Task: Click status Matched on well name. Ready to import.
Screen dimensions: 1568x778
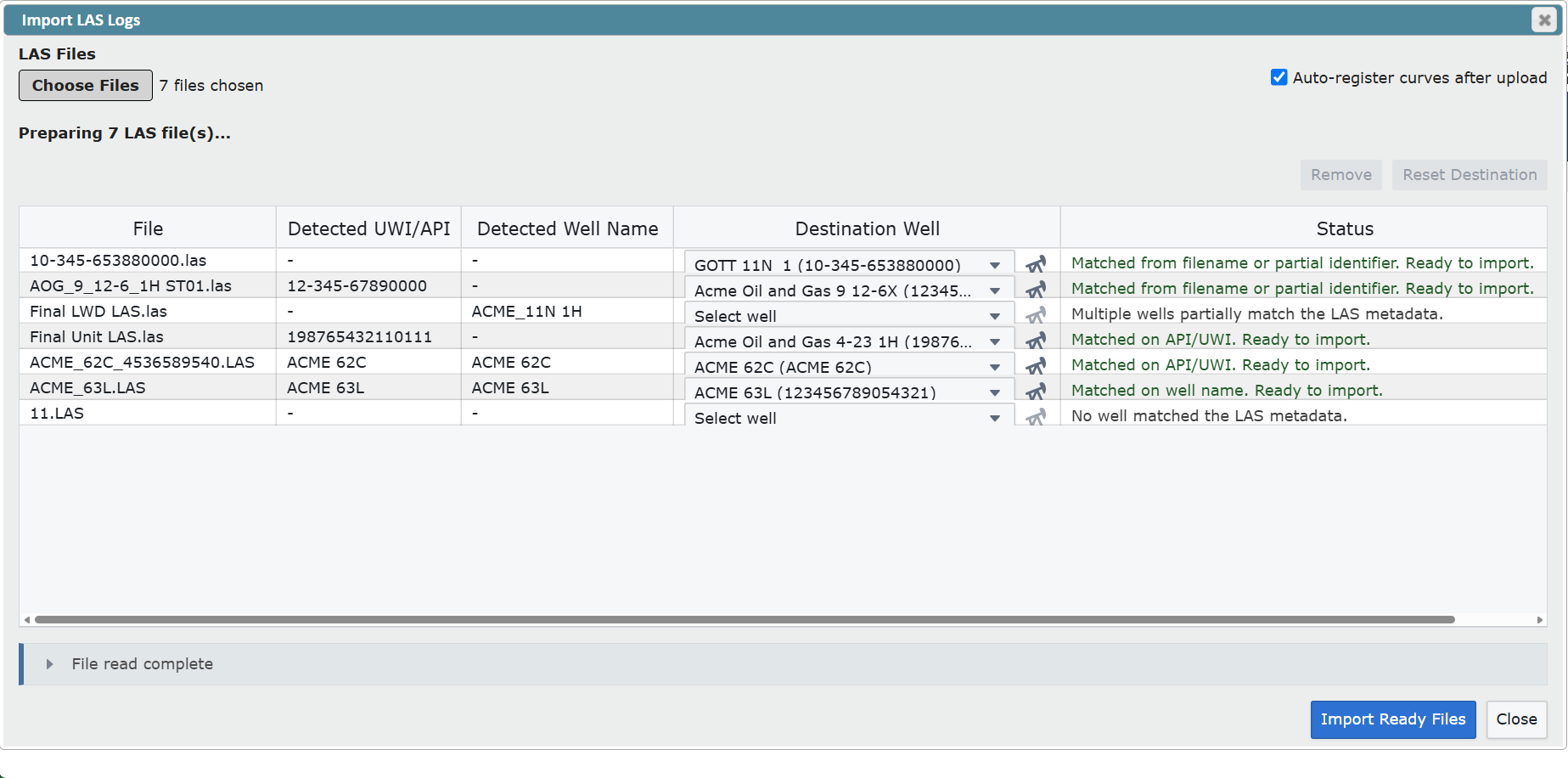Action: click(x=1227, y=391)
